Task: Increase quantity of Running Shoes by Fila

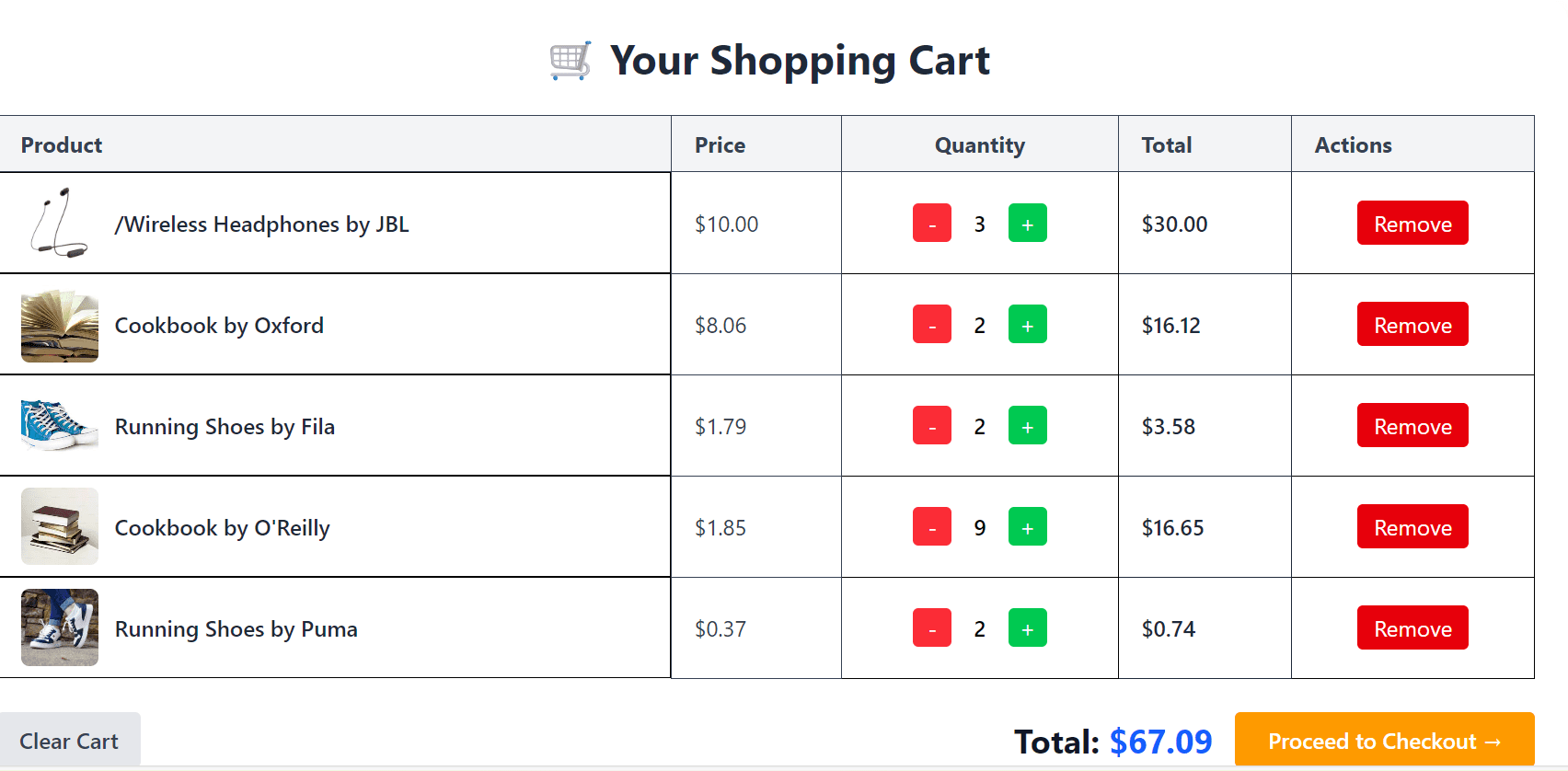Action: [1028, 425]
